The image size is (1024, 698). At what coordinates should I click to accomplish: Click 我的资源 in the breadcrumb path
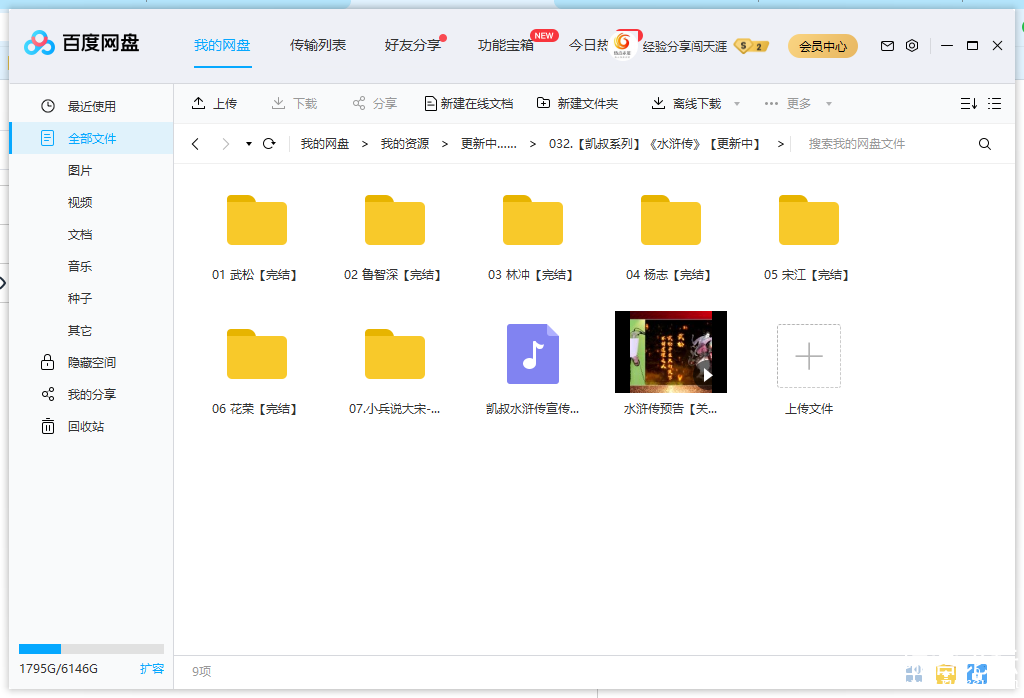click(405, 144)
